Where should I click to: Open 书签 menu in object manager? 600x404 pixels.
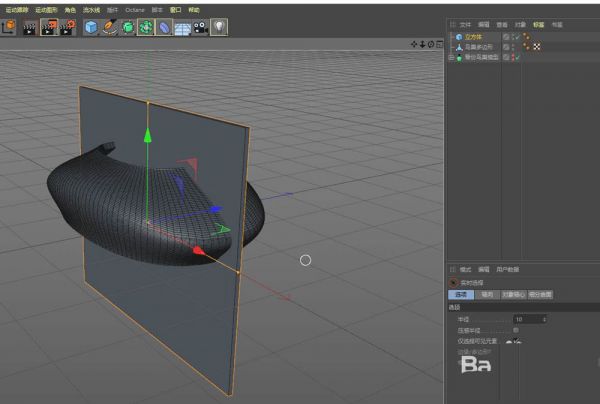(x=557, y=24)
